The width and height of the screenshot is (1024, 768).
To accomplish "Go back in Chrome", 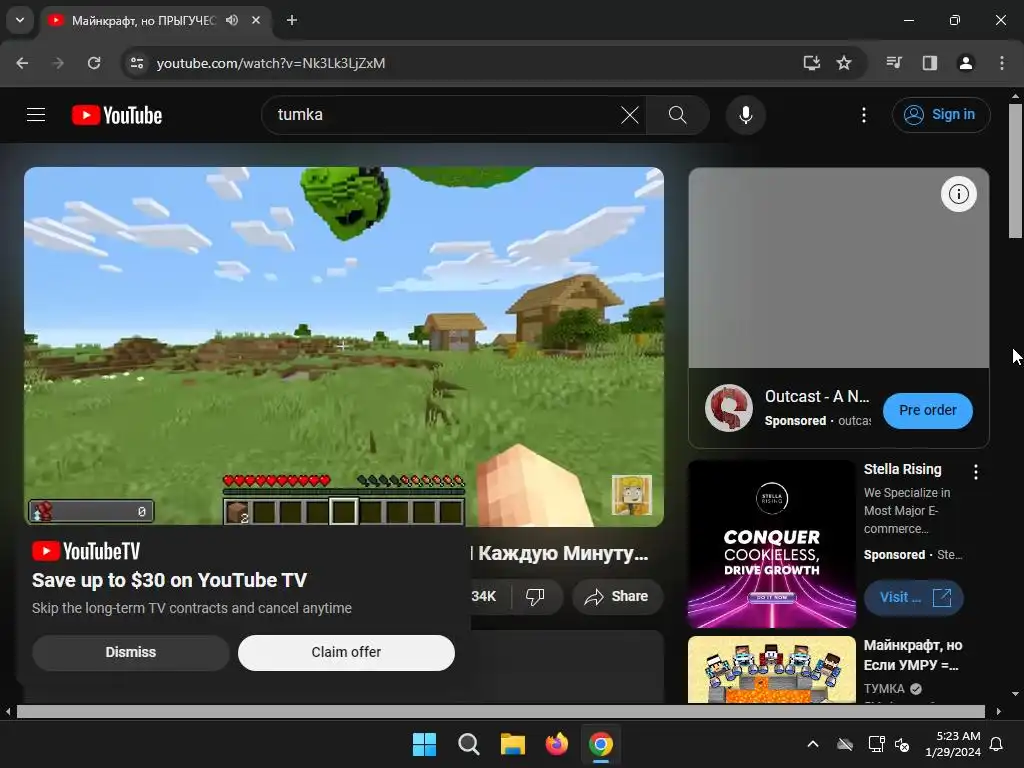I will 22,63.
